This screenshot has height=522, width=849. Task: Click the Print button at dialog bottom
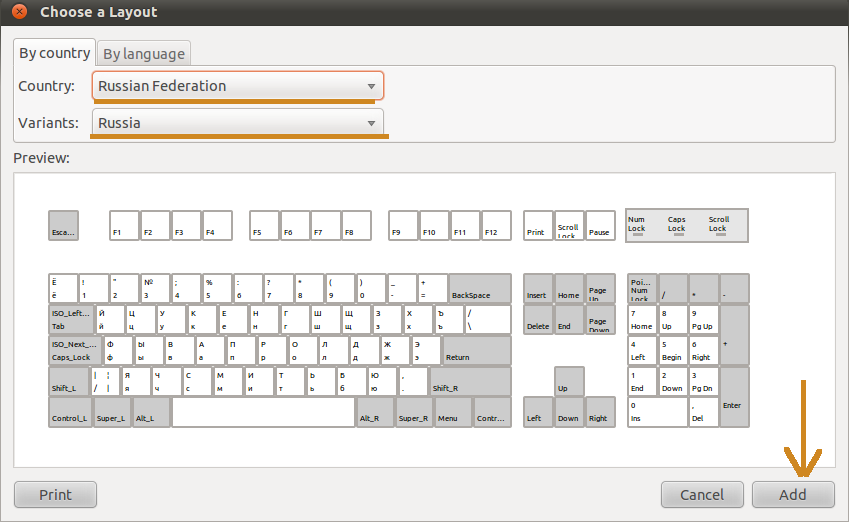point(55,494)
